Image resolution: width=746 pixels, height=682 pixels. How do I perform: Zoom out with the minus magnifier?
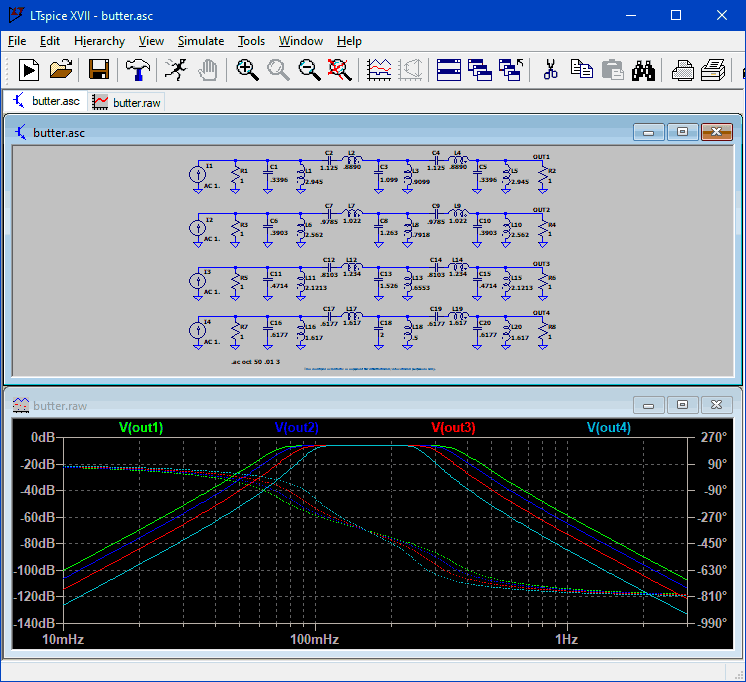[x=309, y=70]
